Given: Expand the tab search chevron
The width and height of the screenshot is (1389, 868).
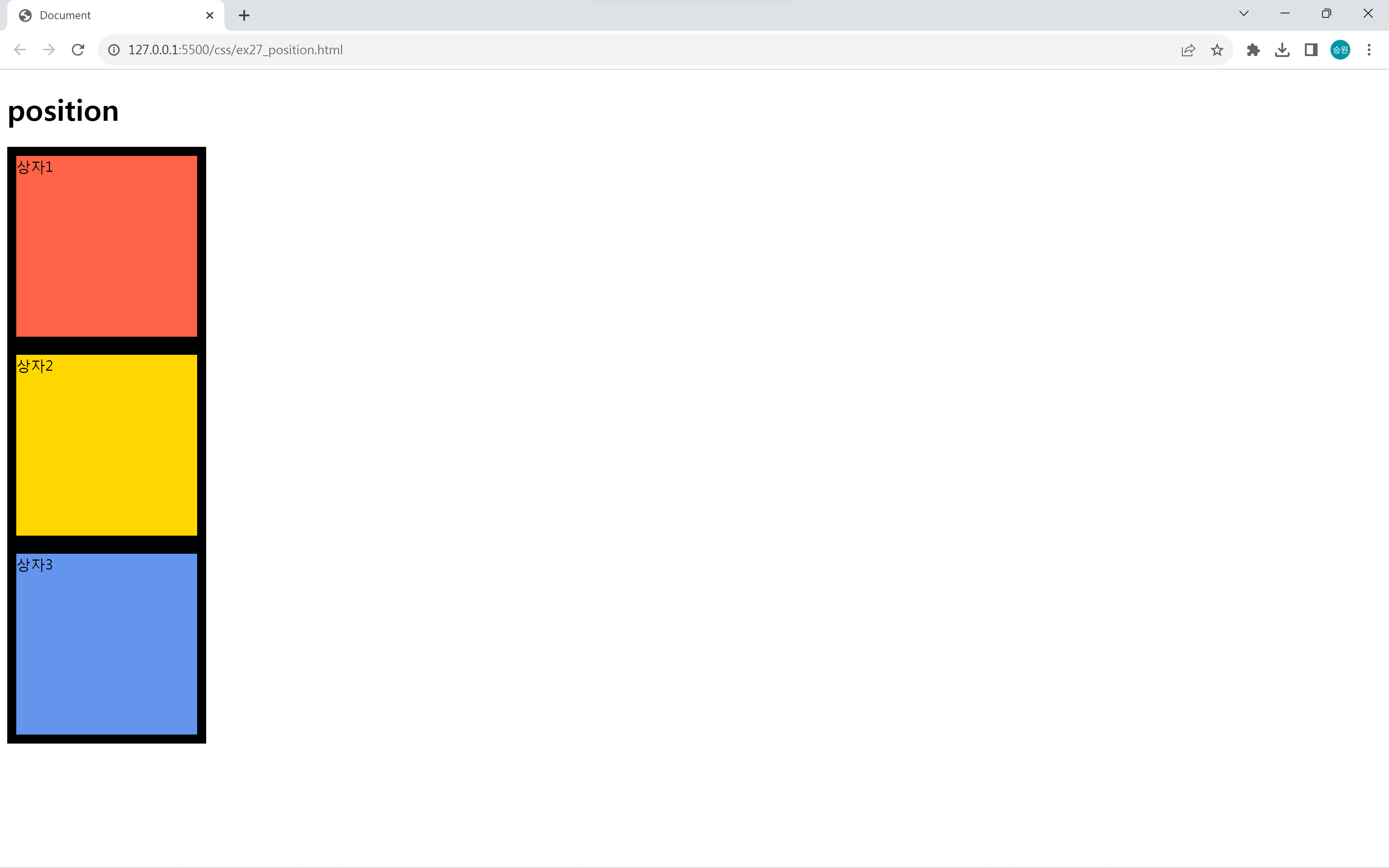Looking at the screenshot, I should (x=1244, y=14).
